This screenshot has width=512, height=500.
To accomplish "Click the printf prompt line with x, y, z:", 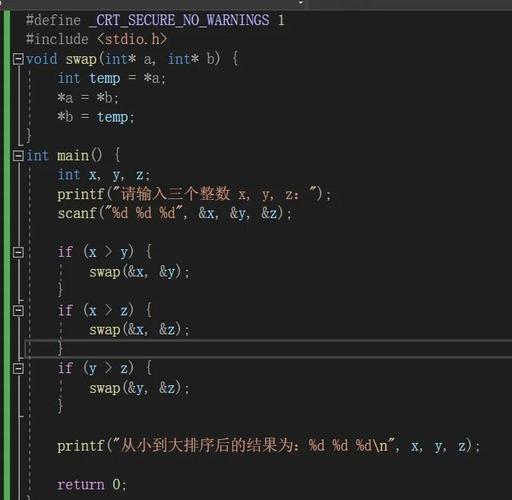I will [x=194, y=194].
